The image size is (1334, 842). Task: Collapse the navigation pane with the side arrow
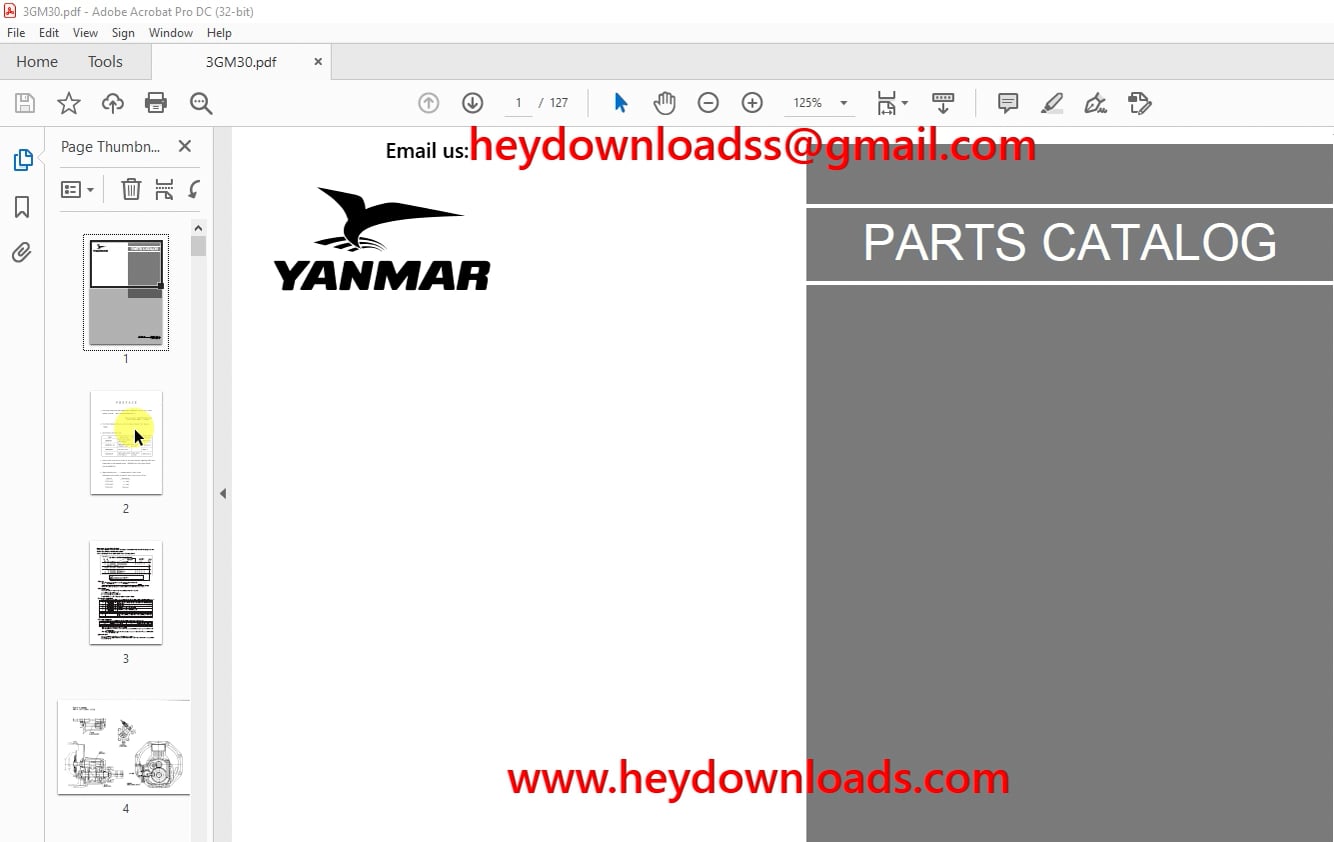223,493
